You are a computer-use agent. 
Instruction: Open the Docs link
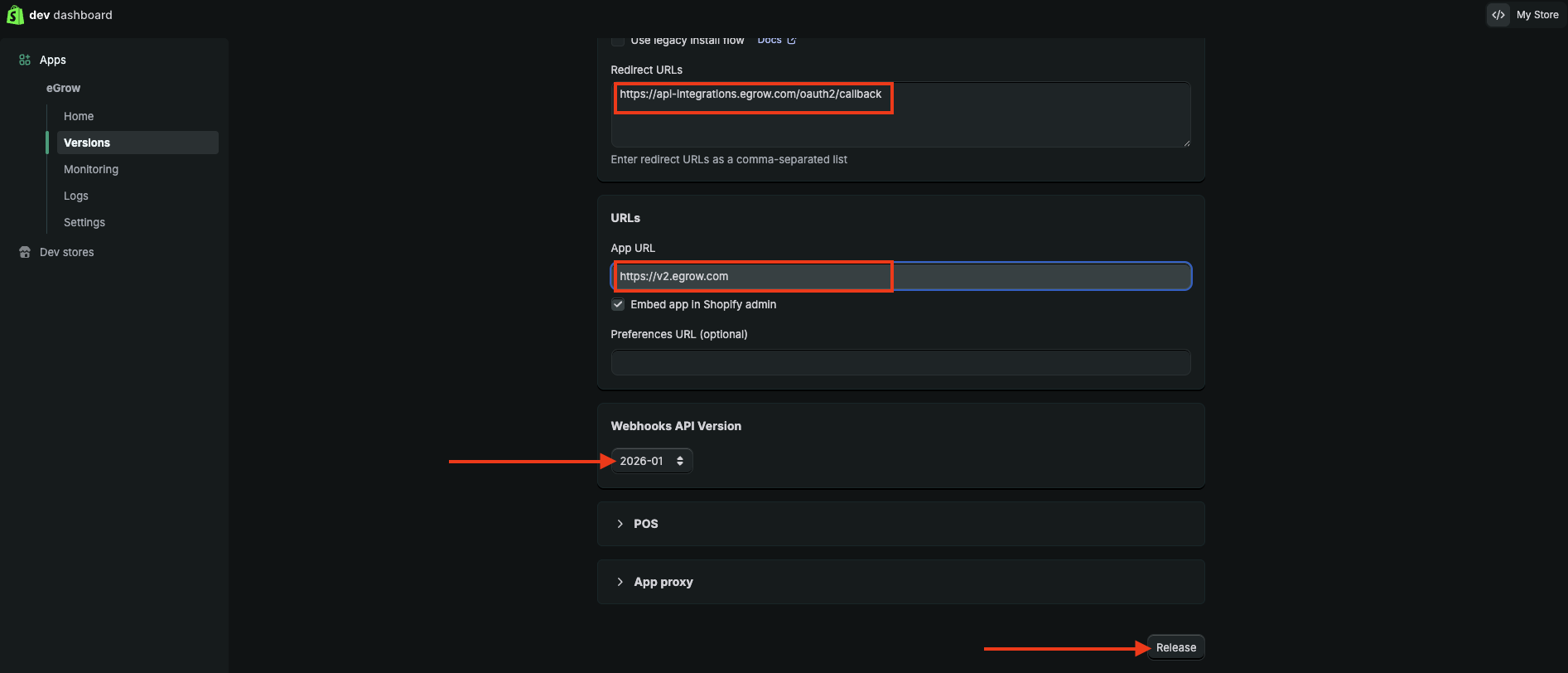tap(770, 40)
